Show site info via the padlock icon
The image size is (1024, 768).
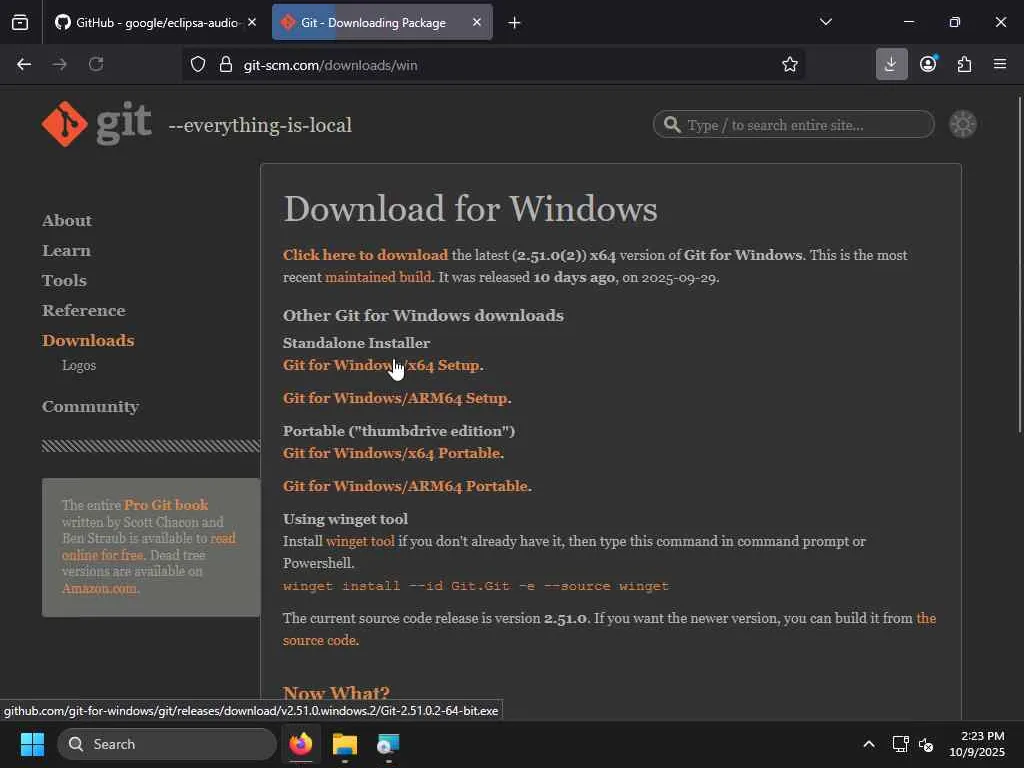click(x=226, y=64)
